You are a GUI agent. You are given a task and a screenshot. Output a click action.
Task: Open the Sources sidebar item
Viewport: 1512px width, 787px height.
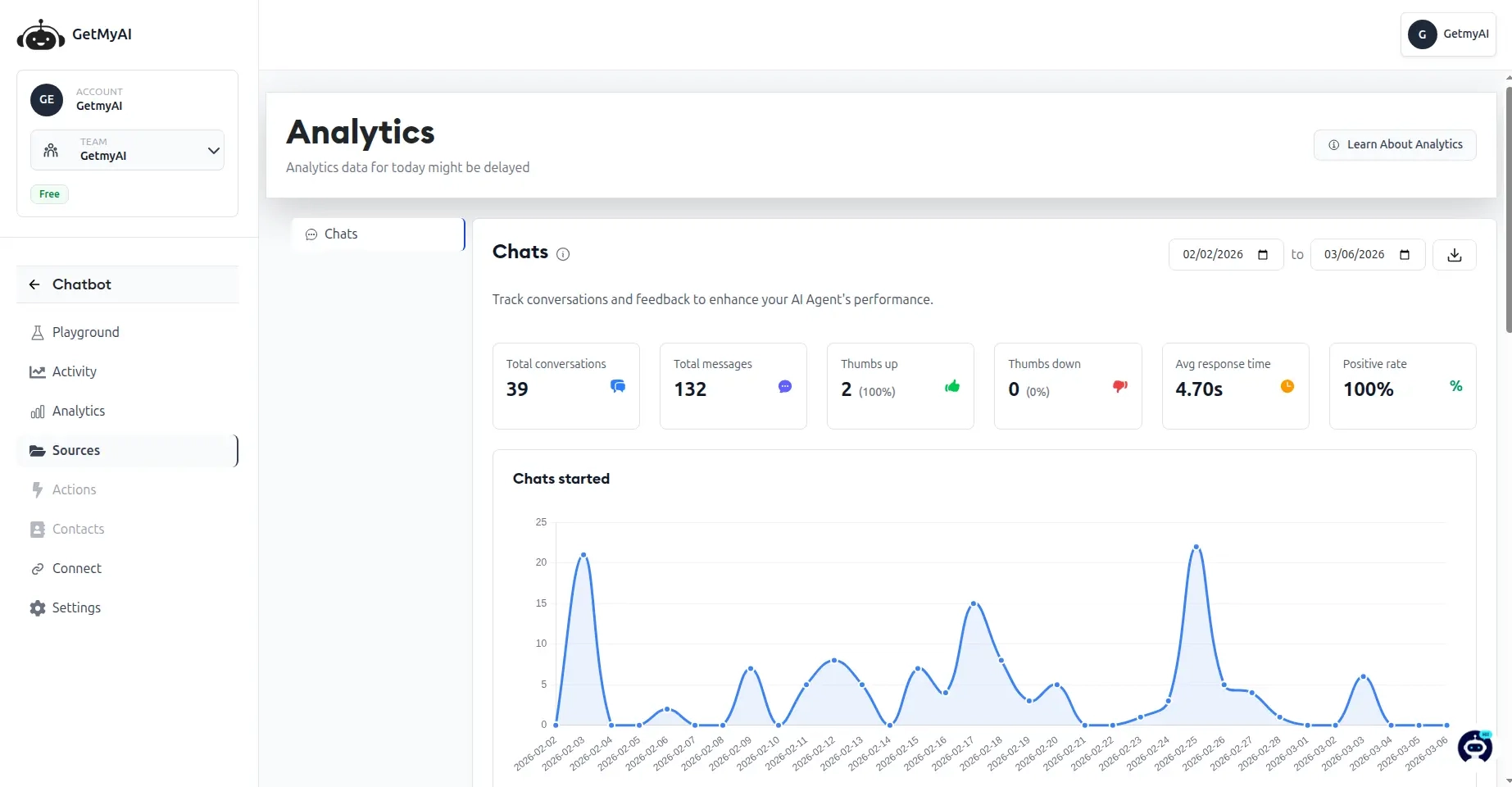click(x=75, y=450)
